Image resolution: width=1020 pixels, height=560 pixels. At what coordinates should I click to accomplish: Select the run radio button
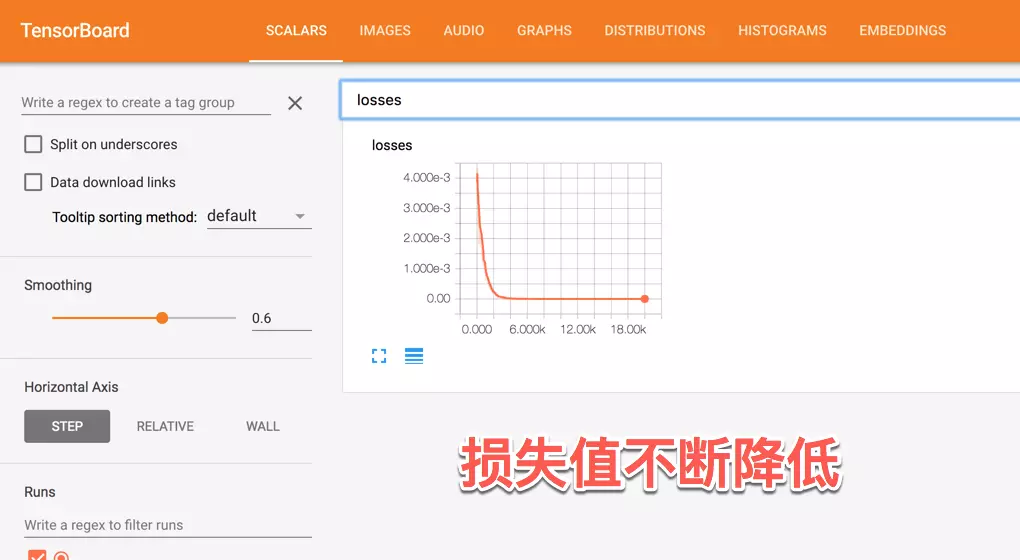pos(61,556)
